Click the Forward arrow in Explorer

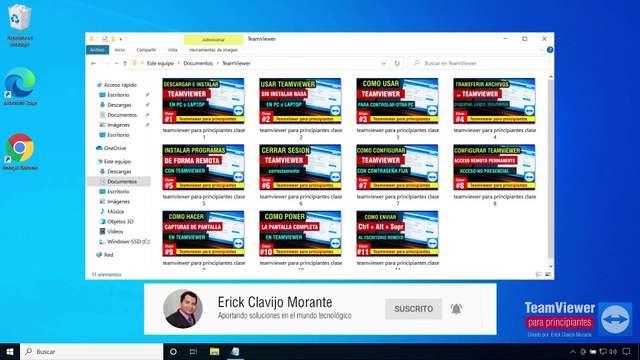tap(106, 63)
